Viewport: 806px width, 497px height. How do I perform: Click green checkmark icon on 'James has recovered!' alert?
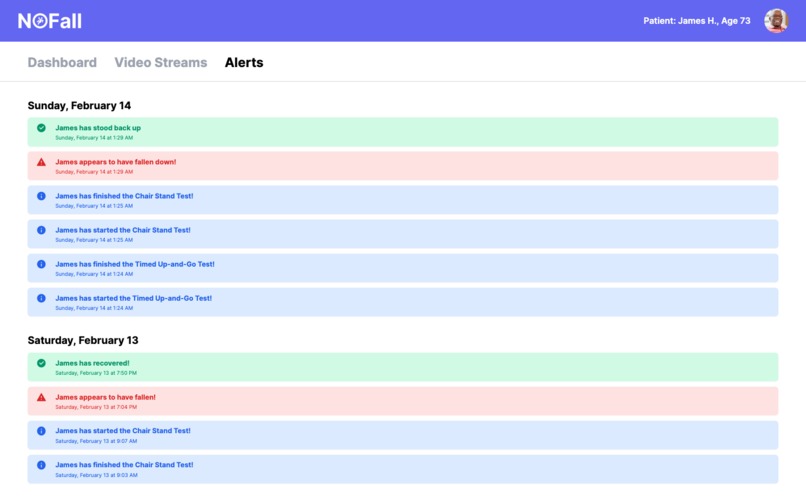pos(41,363)
